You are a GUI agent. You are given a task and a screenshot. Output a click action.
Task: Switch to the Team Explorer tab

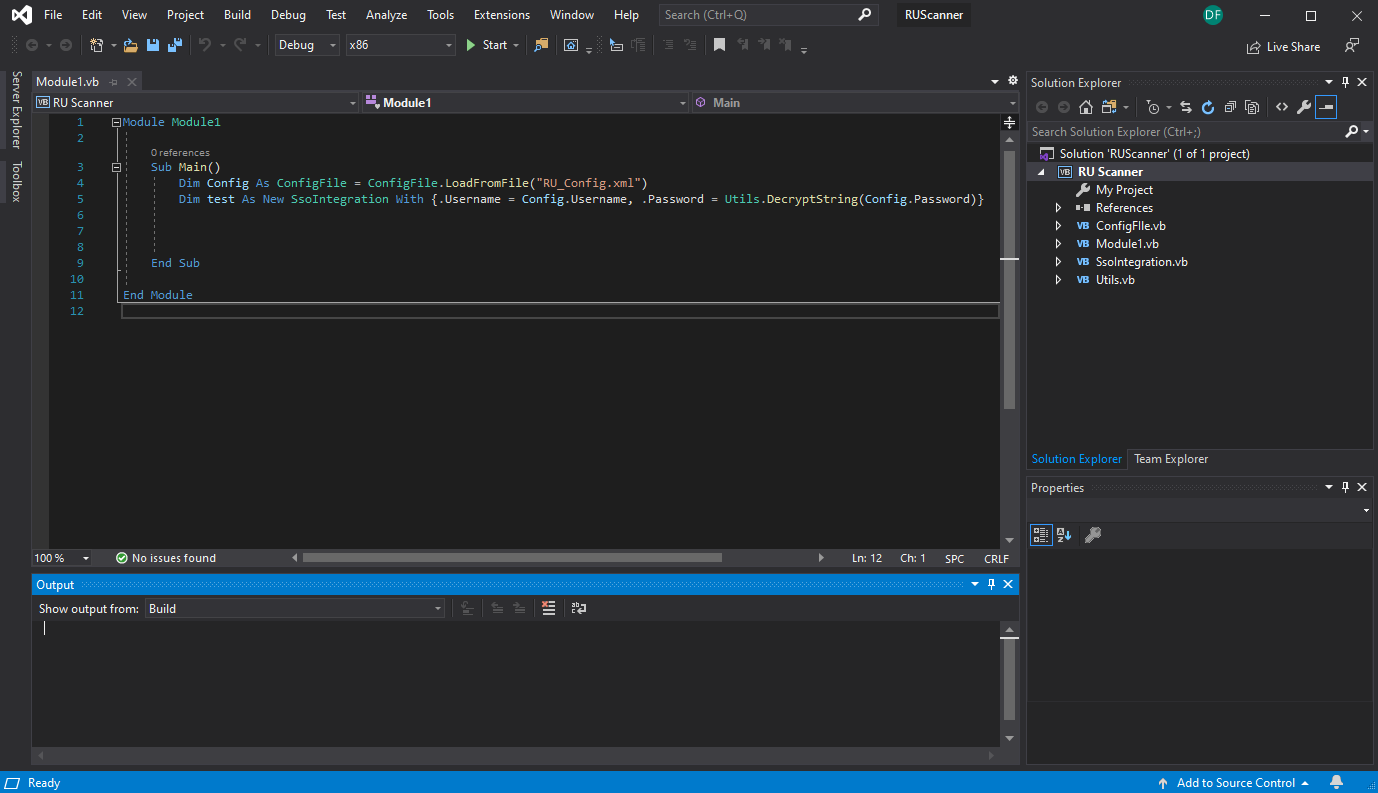(x=1170, y=459)
